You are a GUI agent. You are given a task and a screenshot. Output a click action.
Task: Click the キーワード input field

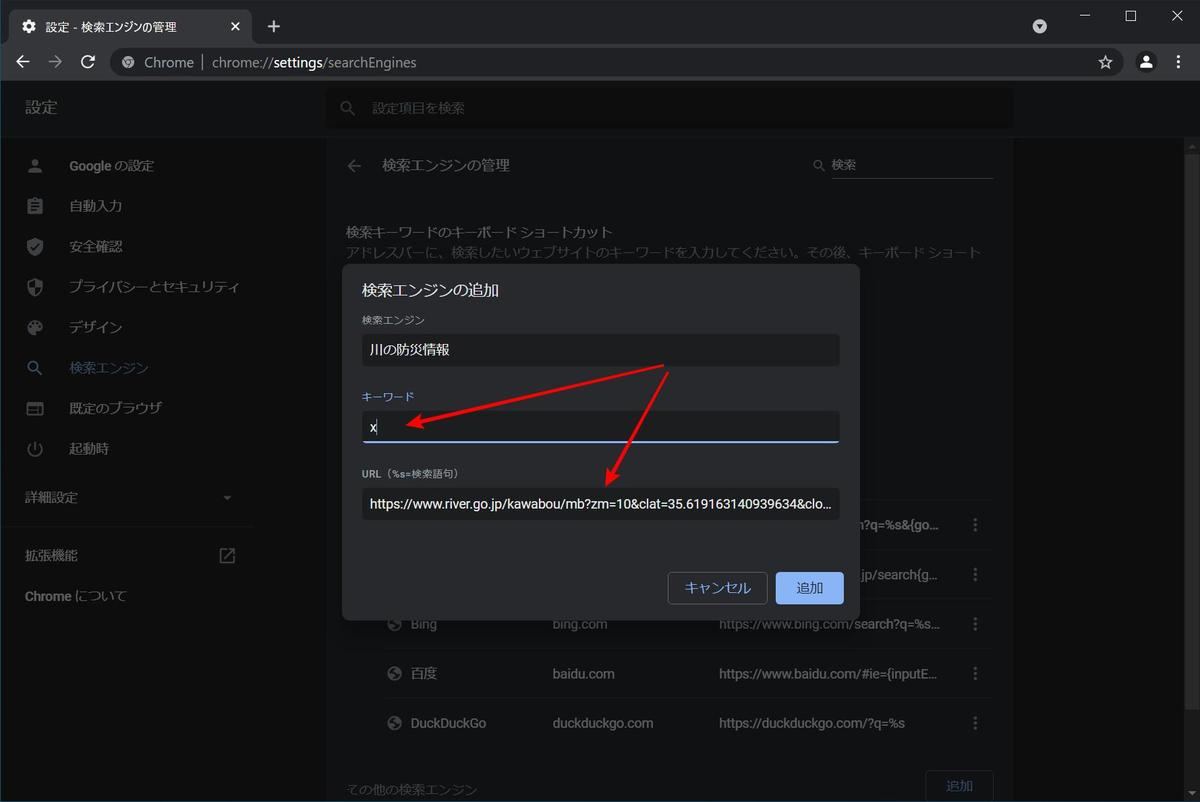[x=600, y=427]
